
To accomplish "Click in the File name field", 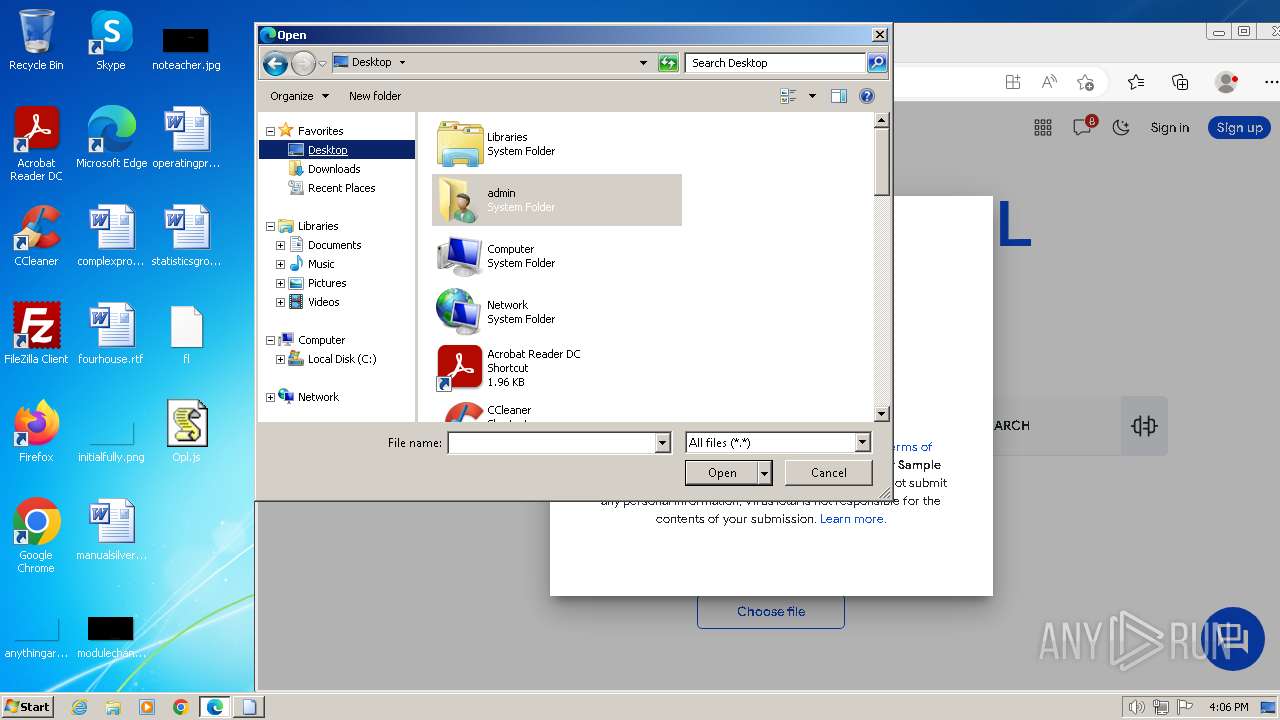I will (551, 443).
